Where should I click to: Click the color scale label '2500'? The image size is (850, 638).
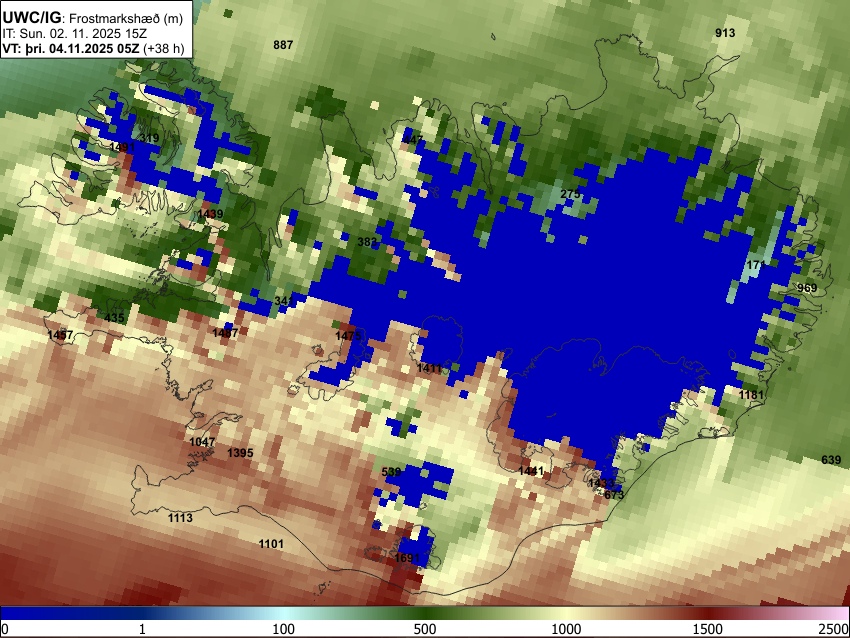835,629
